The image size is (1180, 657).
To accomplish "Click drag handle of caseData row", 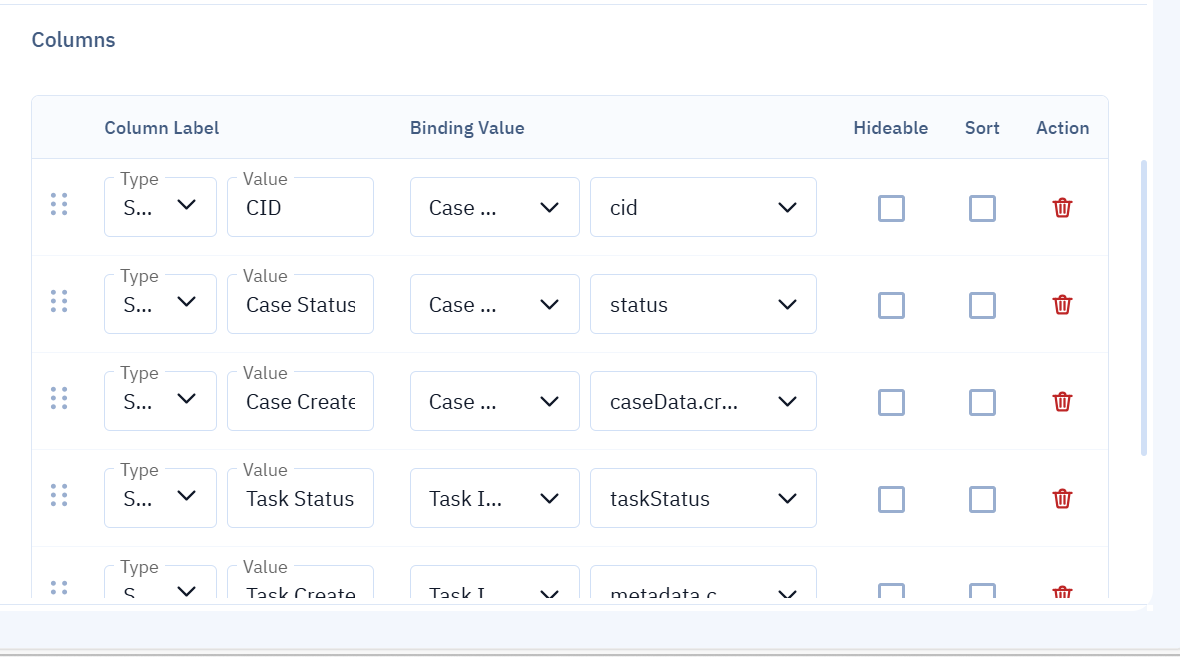I will pyautogui.click(x=59, y=399).
